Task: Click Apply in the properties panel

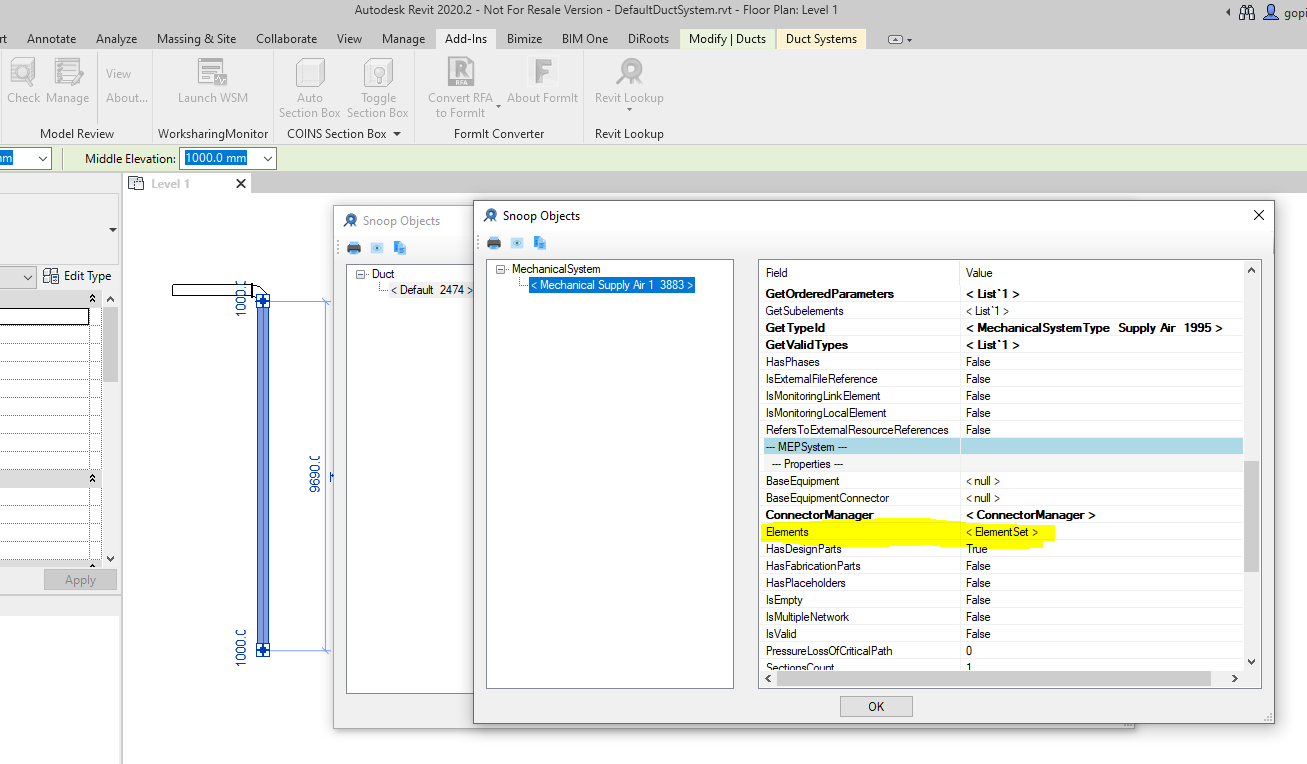Action: coord(80,579)
